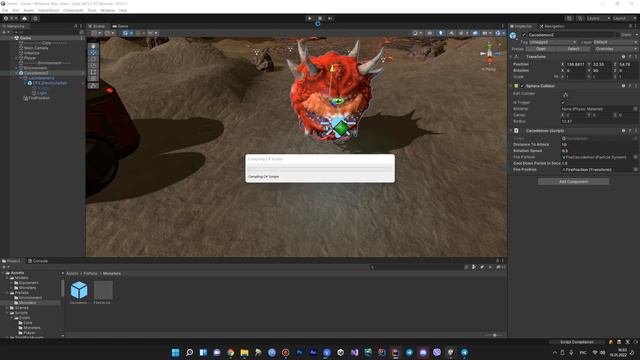Switch to the Game tab

point(120,26)
